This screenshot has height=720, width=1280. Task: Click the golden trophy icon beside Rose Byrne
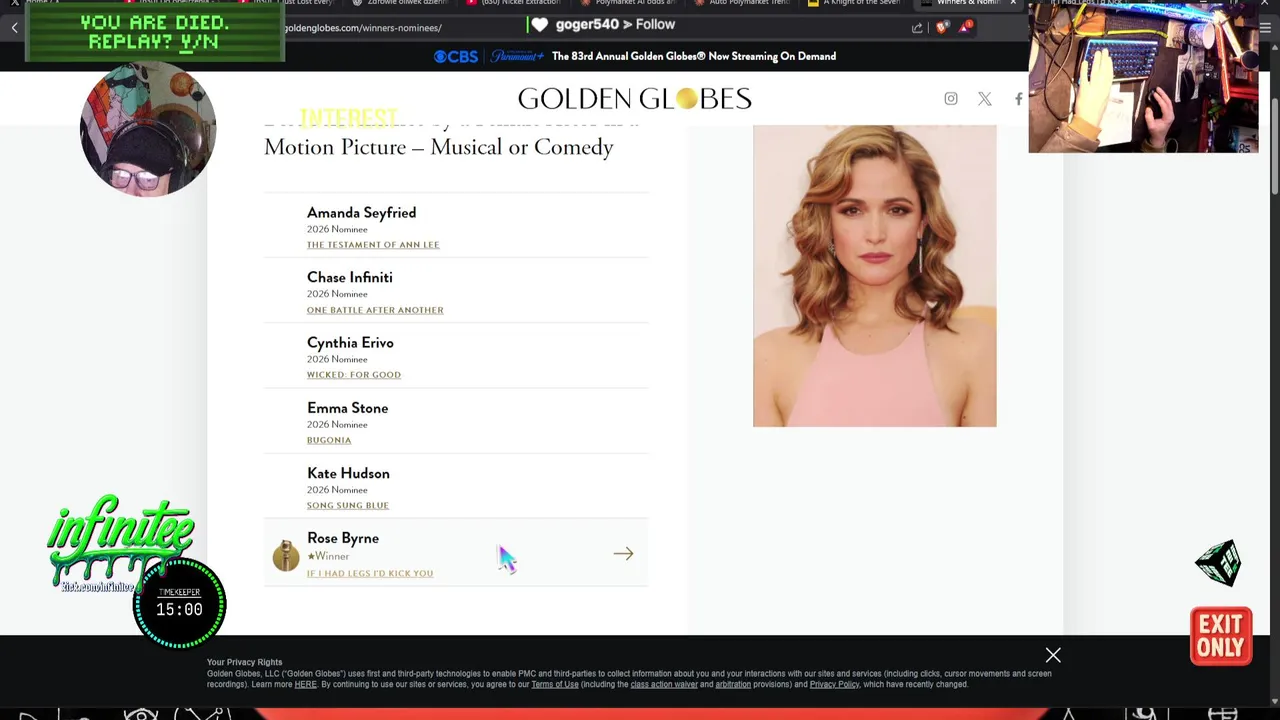click(x=286, y=555)
